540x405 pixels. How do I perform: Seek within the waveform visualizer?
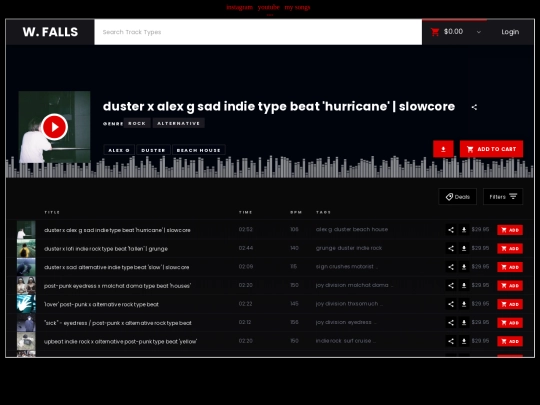270,167
